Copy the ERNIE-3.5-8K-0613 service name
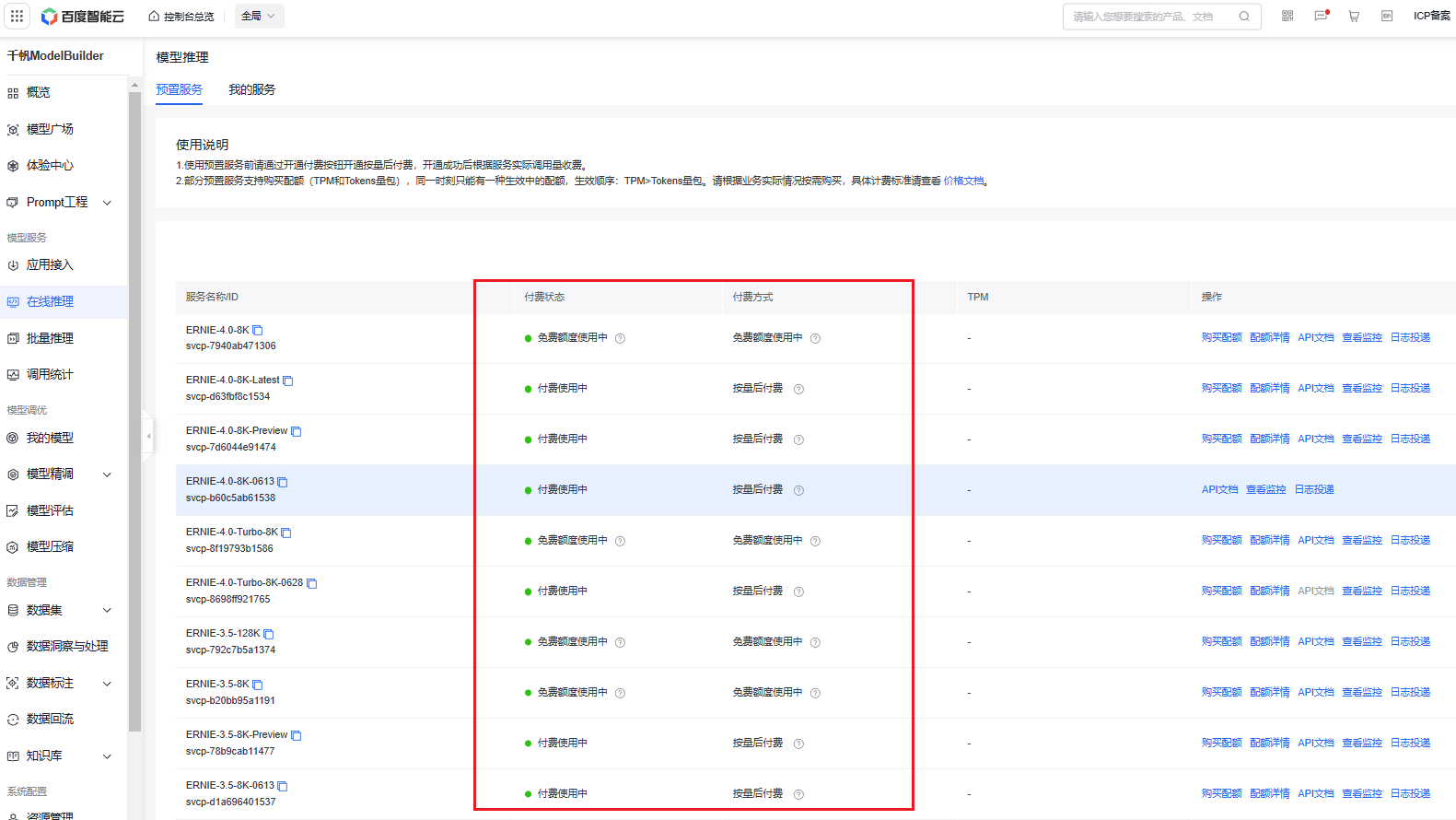The width and height of the screenshot is (1456, 820). (283, 786)
